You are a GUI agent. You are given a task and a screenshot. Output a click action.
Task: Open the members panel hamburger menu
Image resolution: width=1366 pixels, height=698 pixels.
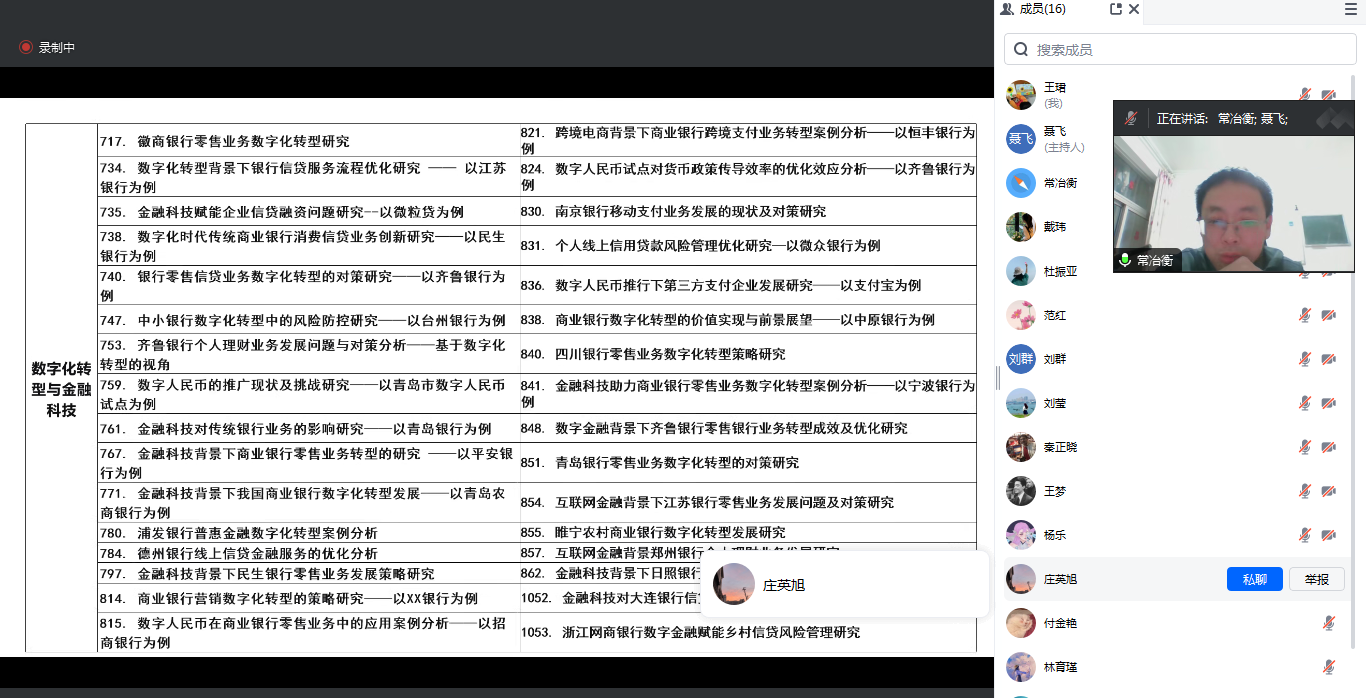click(x=1351, y=9)
